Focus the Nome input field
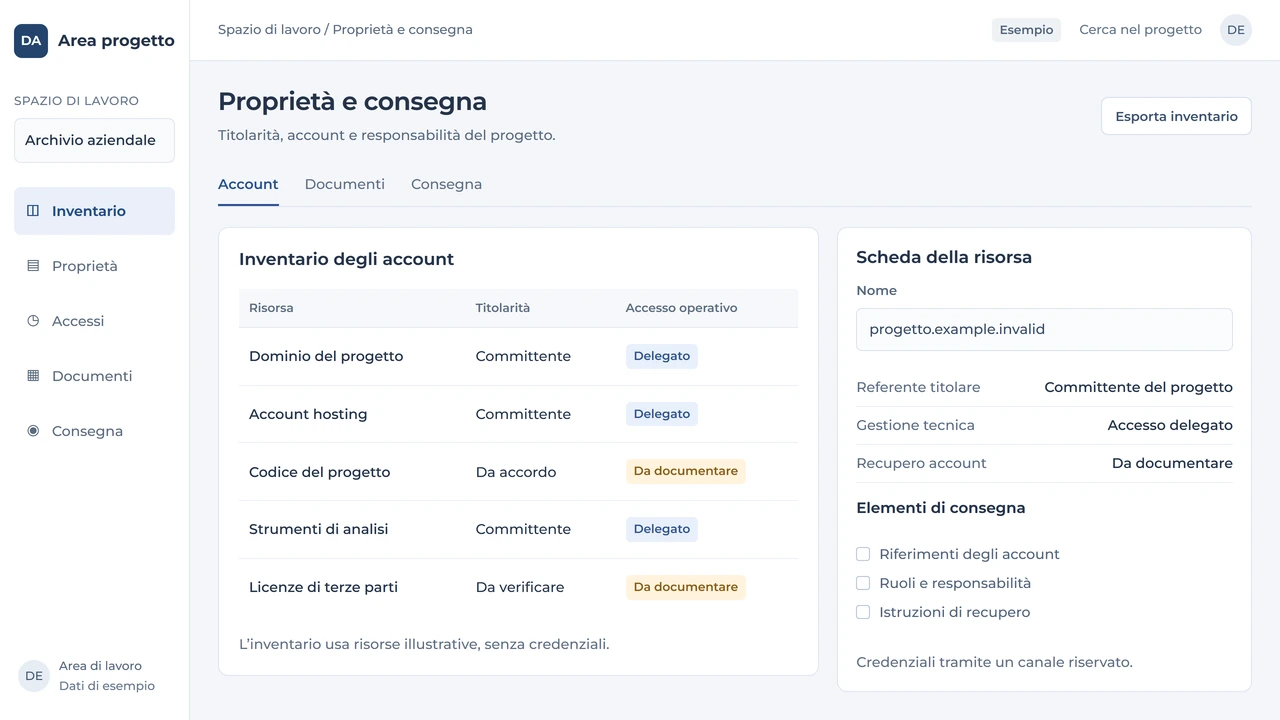The image size is (1280, 720). pos(1044,329)
